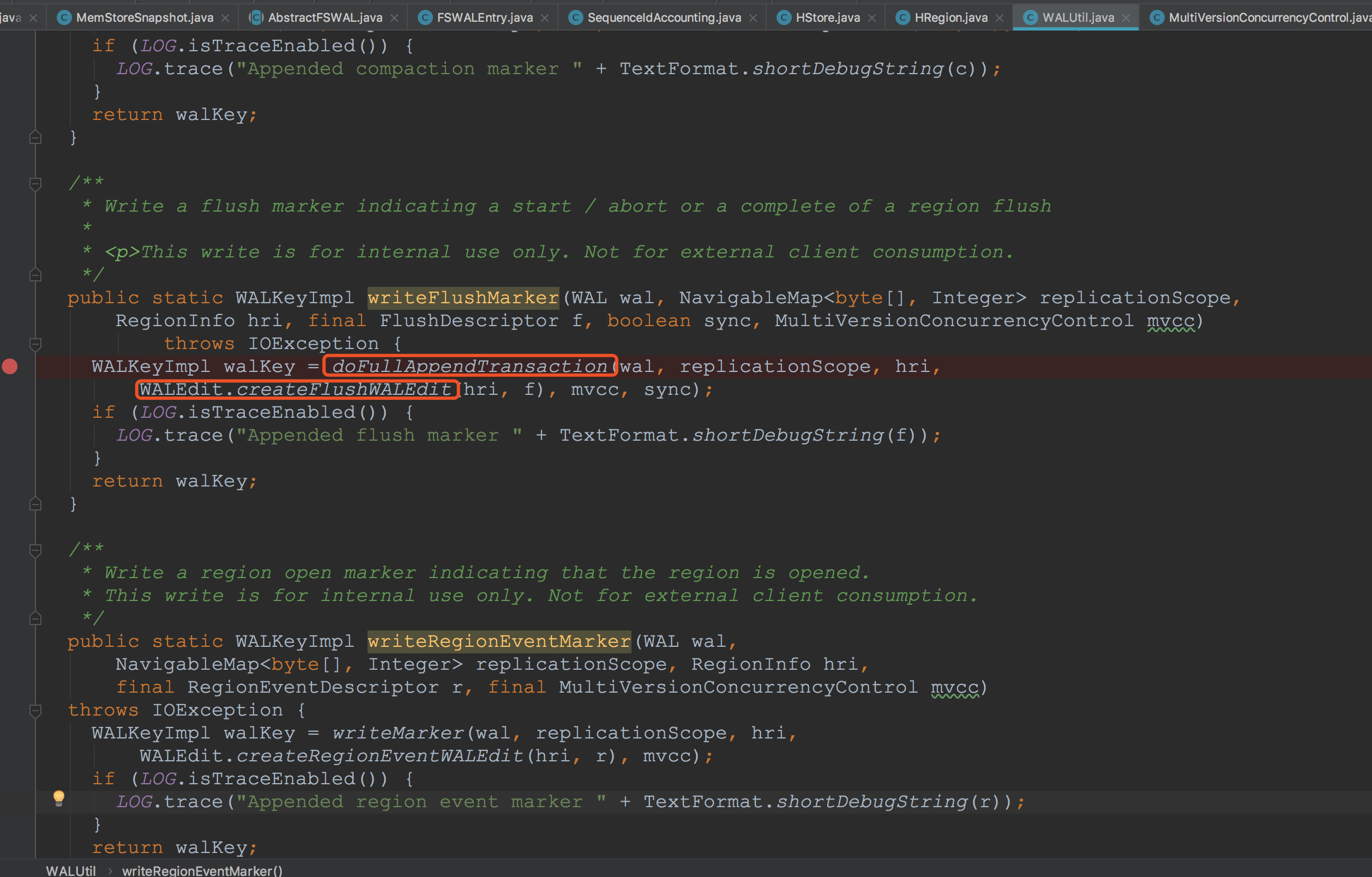This screenshot has width=1372, height=877.
Task: Click the yellow lightbulb intention icon
Action: [59, 797]
